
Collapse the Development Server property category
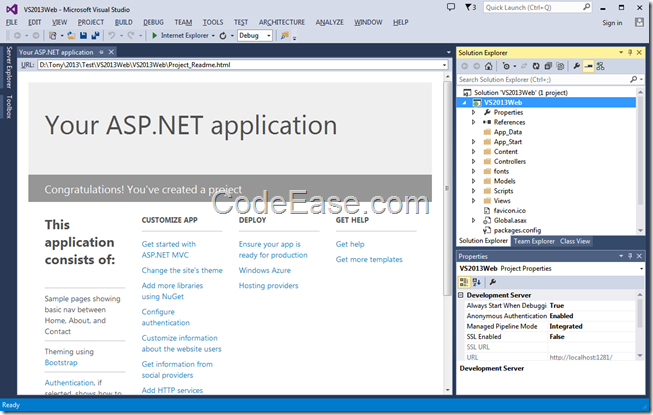coord(461,295)
